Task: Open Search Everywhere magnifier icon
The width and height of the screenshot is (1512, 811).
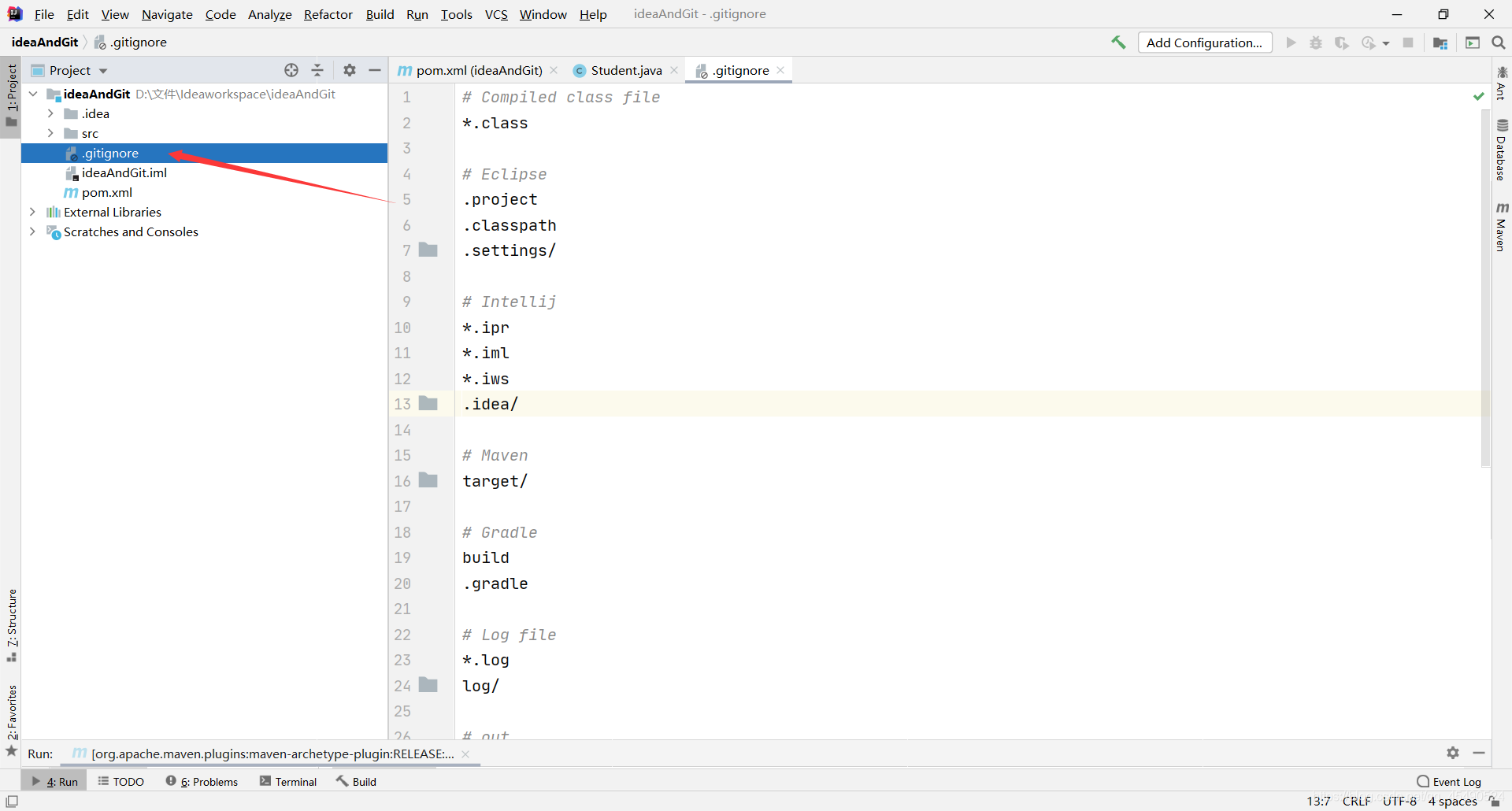Action: [x=1499, y=43]
